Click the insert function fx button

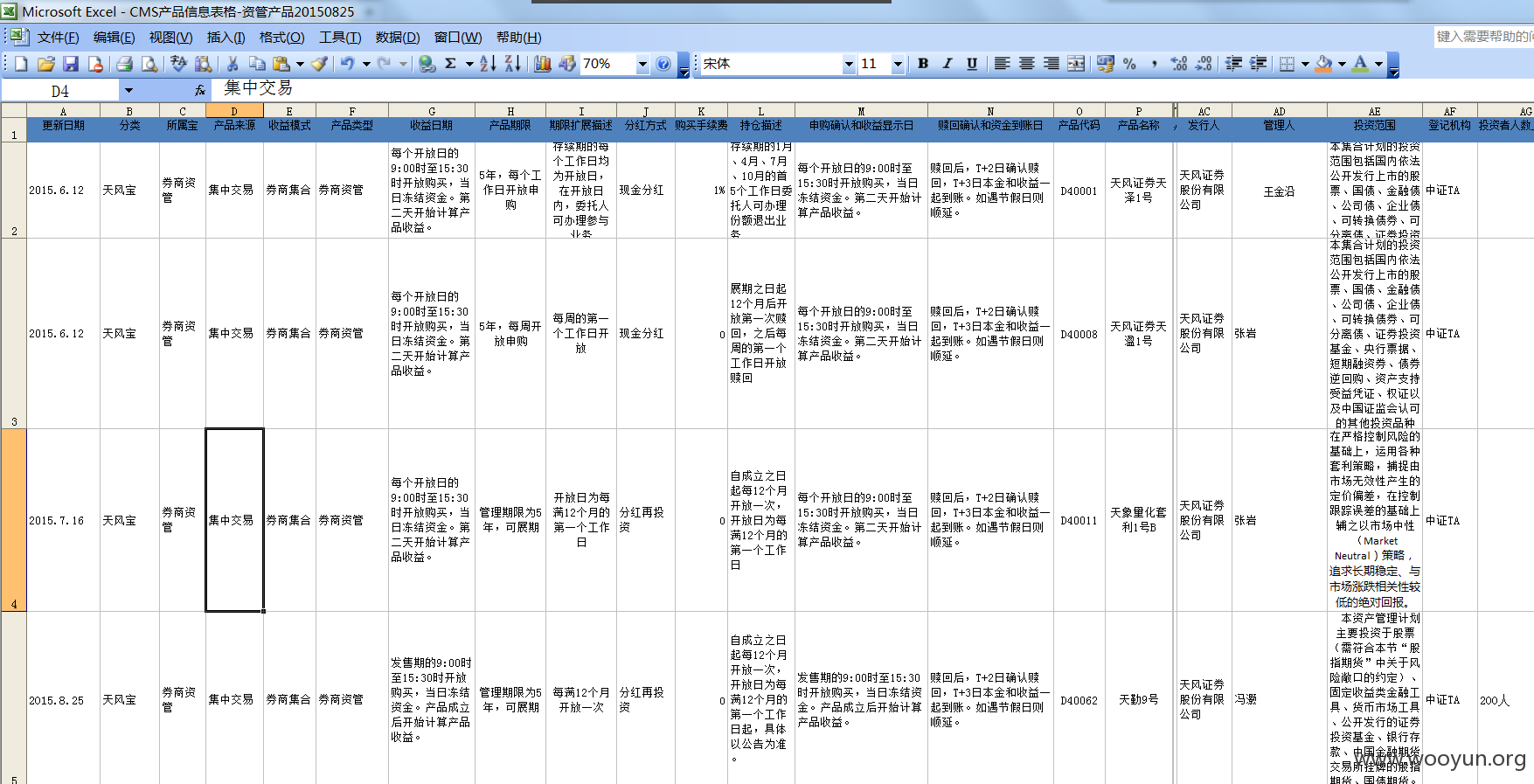200,90
